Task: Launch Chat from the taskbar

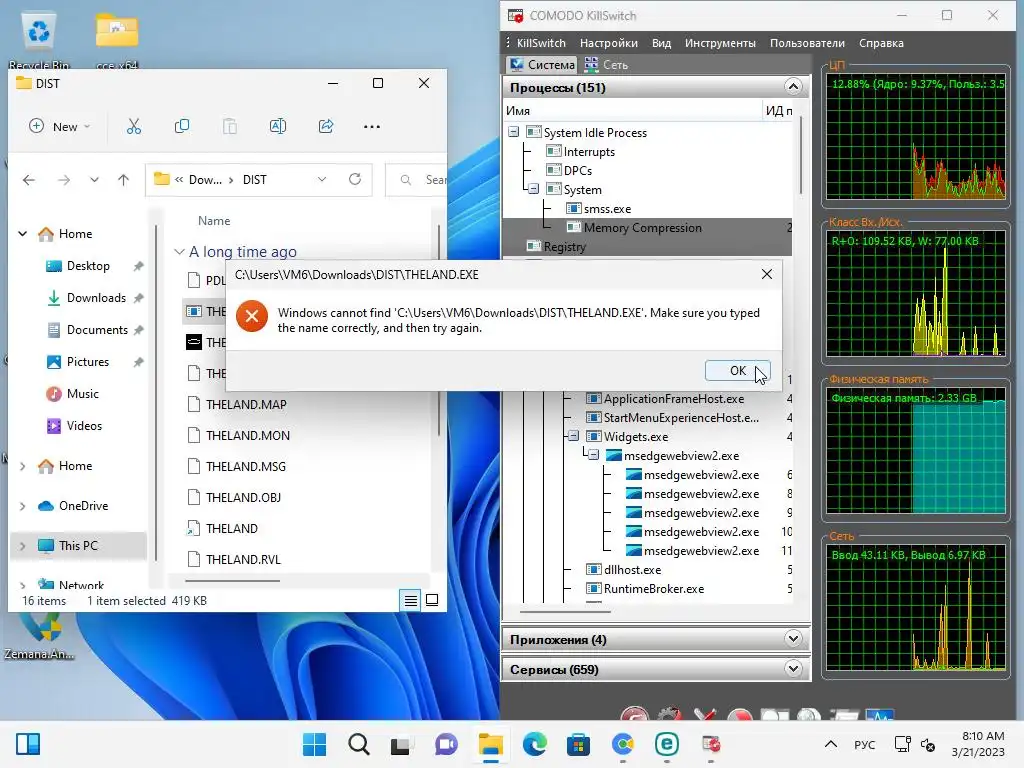Action: (x=446, y=744)
